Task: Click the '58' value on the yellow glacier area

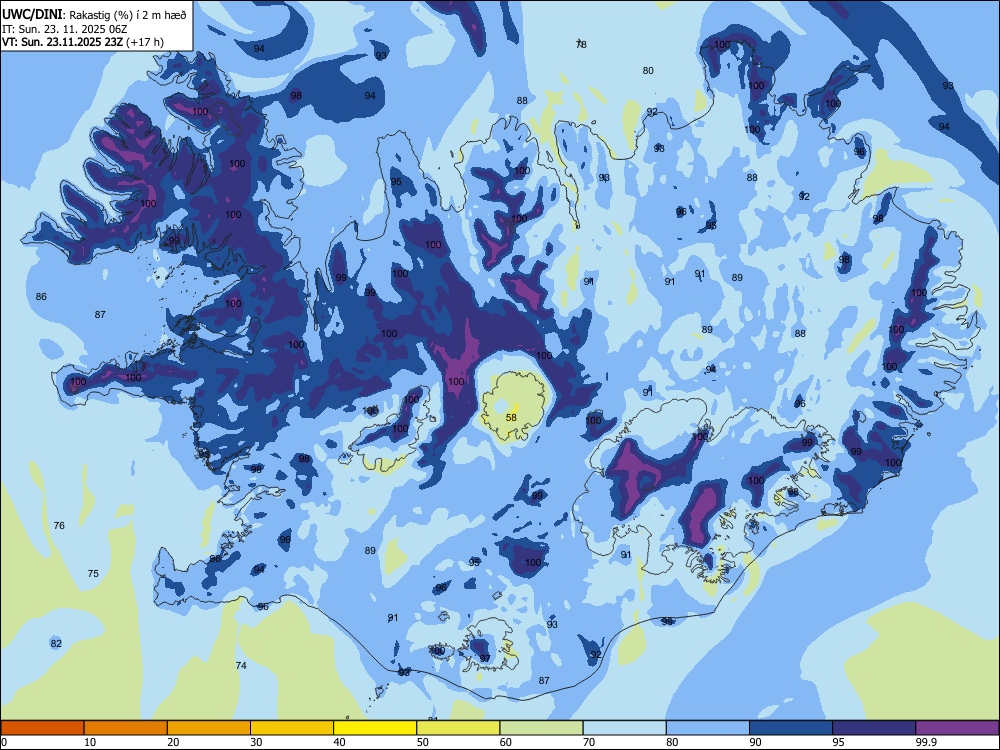Action: [x=511, y=418]
